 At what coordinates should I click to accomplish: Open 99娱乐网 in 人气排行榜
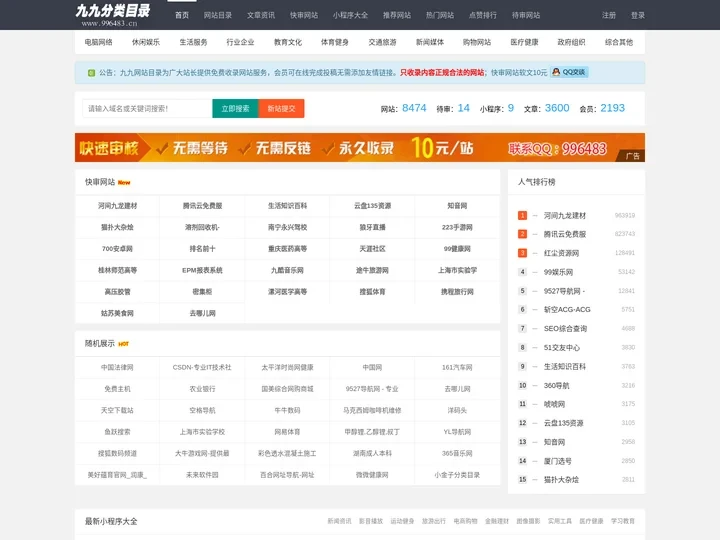pos(558,272)
